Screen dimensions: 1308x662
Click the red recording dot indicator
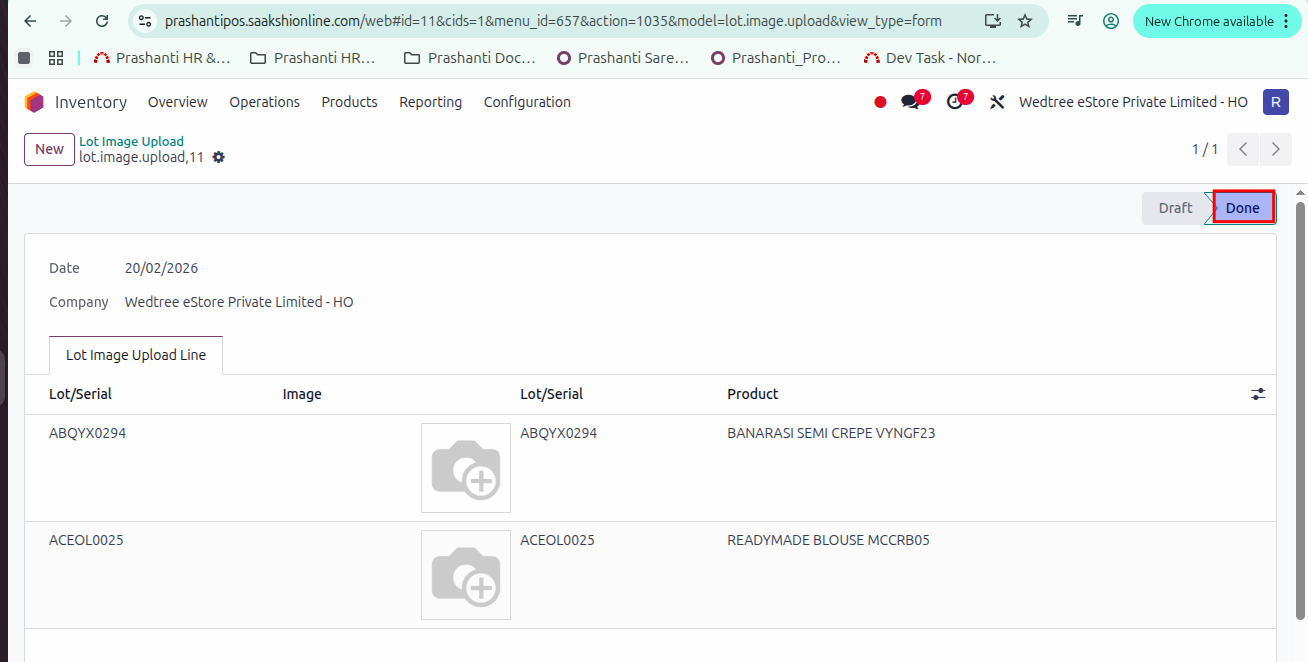point(880,102)
